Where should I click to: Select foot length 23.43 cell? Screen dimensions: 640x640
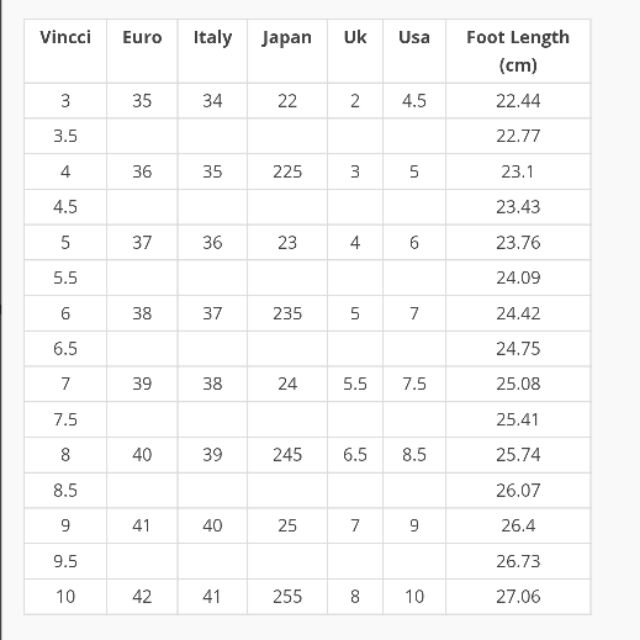(x=517, y=207)
